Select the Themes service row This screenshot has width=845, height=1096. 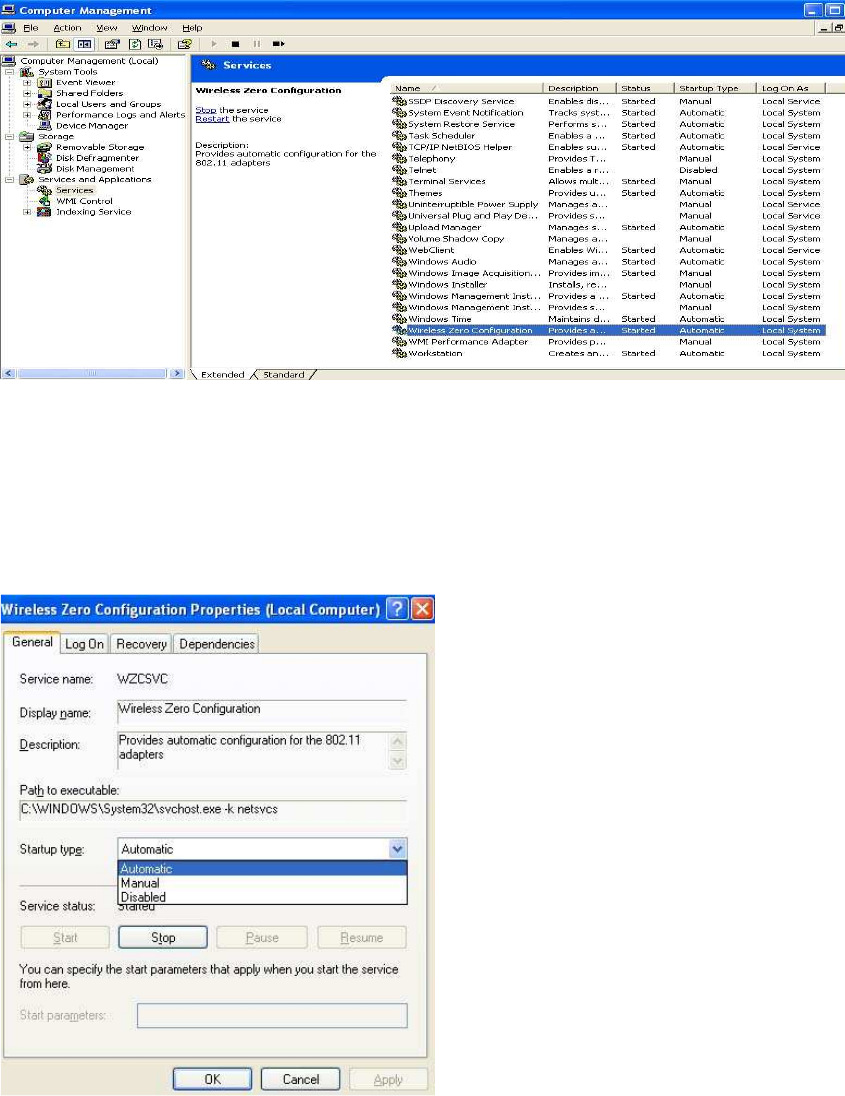pyautogui.click(x=608, y=193)
